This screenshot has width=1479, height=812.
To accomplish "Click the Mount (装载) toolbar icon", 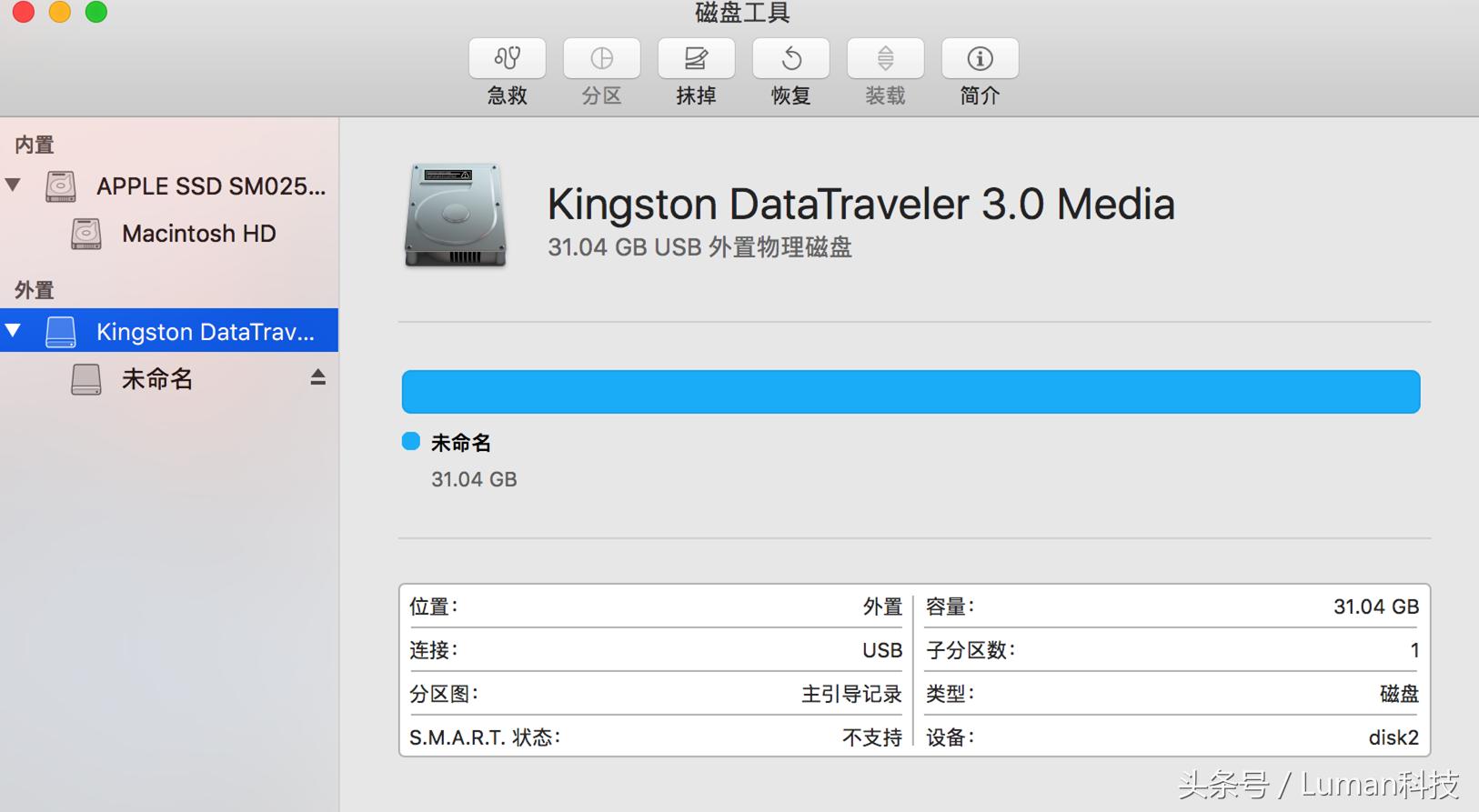I will [886, 58].
